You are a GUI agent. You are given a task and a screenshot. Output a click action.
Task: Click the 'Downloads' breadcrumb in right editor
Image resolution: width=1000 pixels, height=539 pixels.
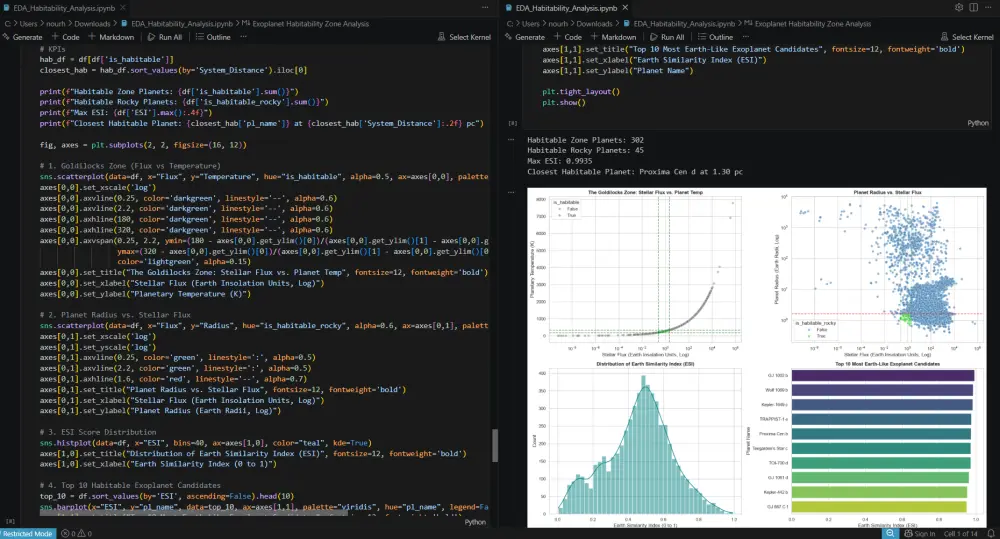pos(595,24)
